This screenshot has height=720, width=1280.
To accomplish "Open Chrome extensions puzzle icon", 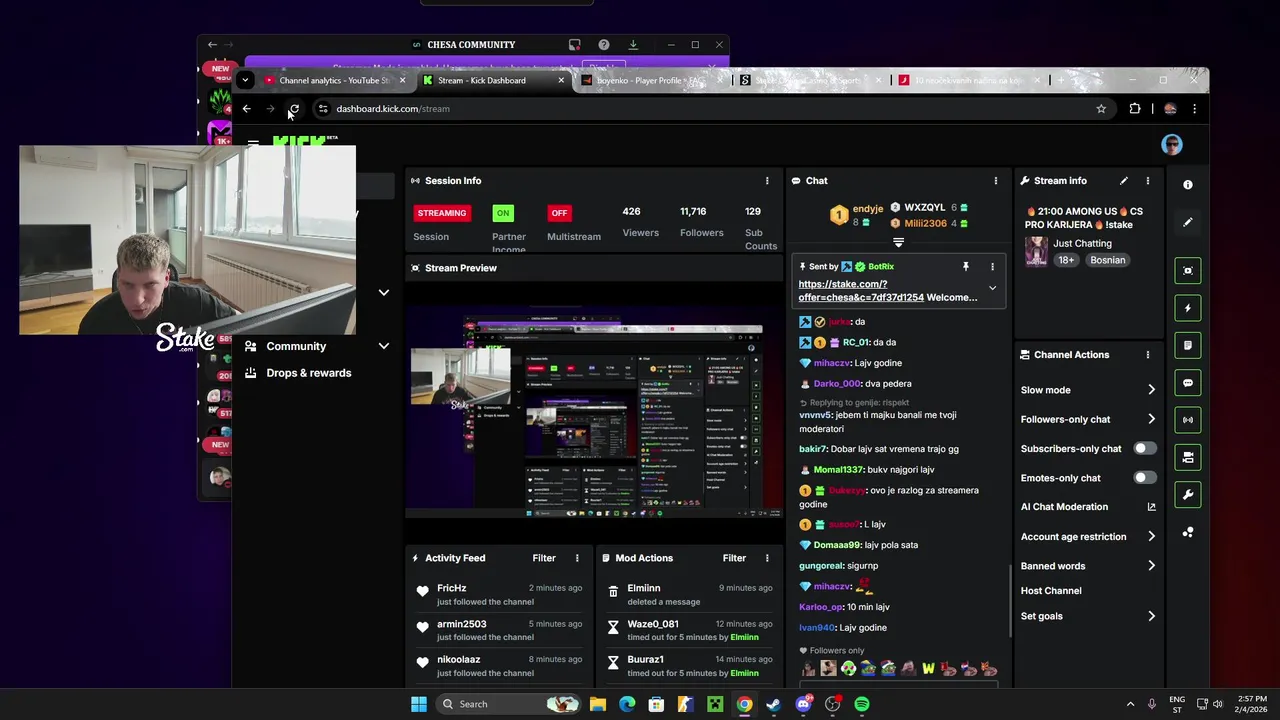I will [1135, 109].
